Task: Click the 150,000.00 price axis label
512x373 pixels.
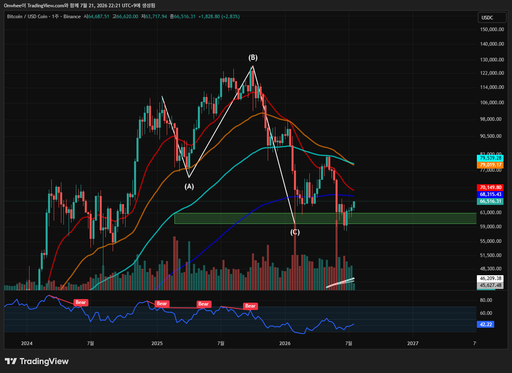Action: (x=492, y=29)
